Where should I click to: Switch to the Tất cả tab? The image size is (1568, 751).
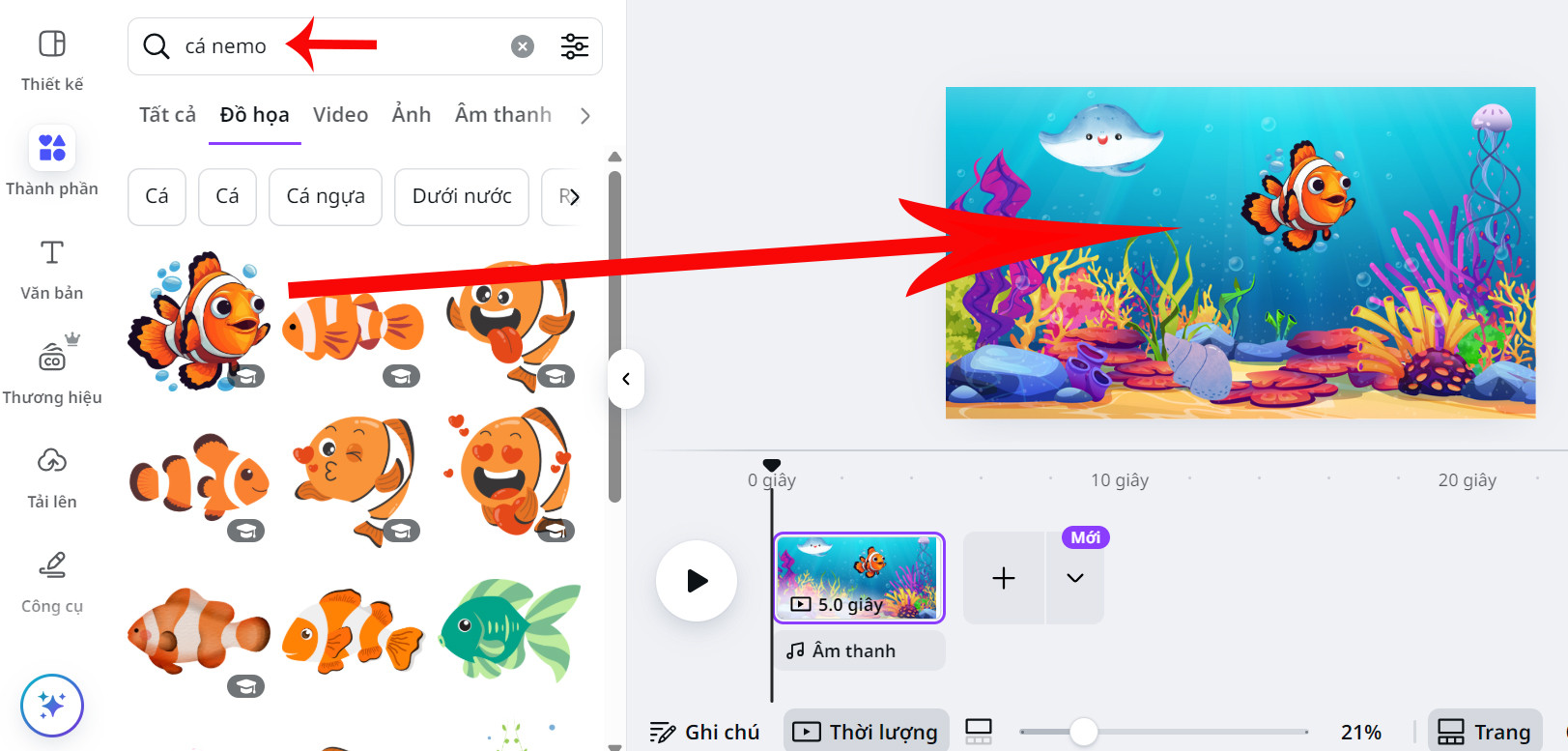point(167,115)
